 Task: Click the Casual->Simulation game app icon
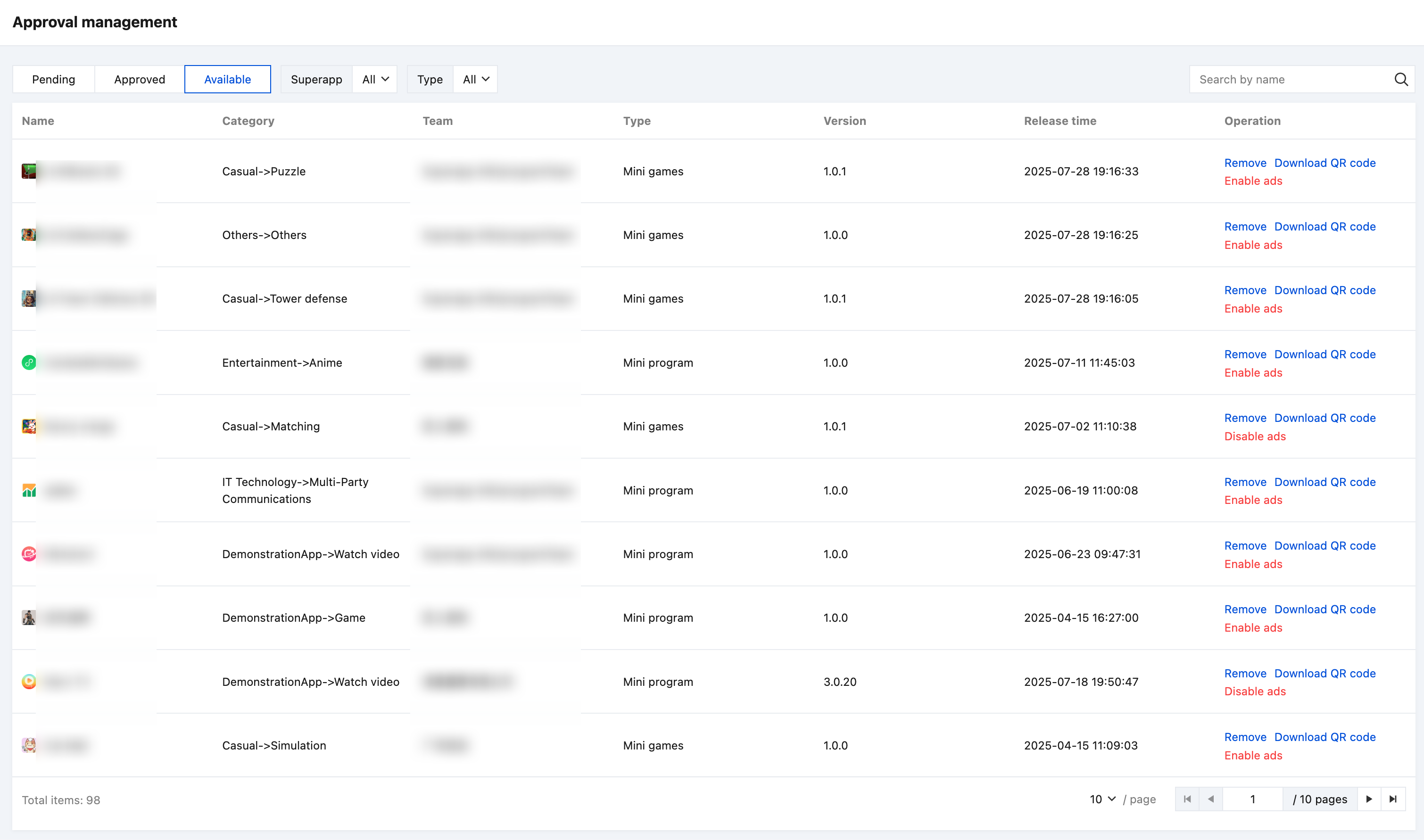29,745
